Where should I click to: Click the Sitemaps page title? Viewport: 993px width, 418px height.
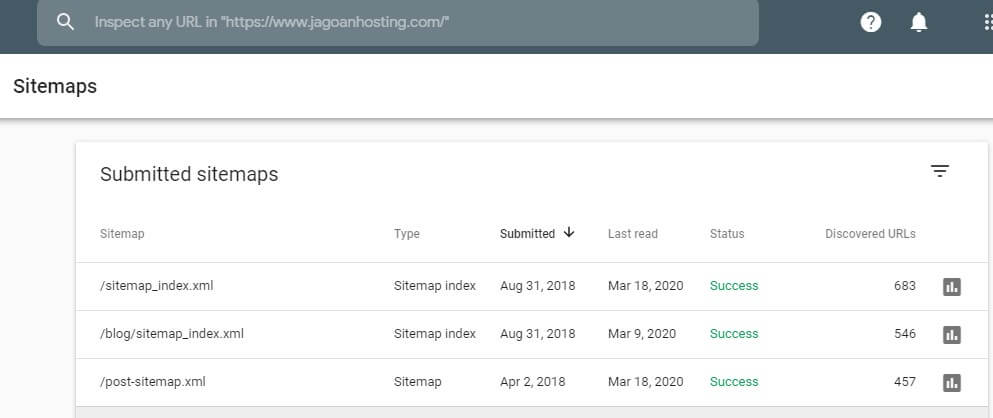[55, 86]
